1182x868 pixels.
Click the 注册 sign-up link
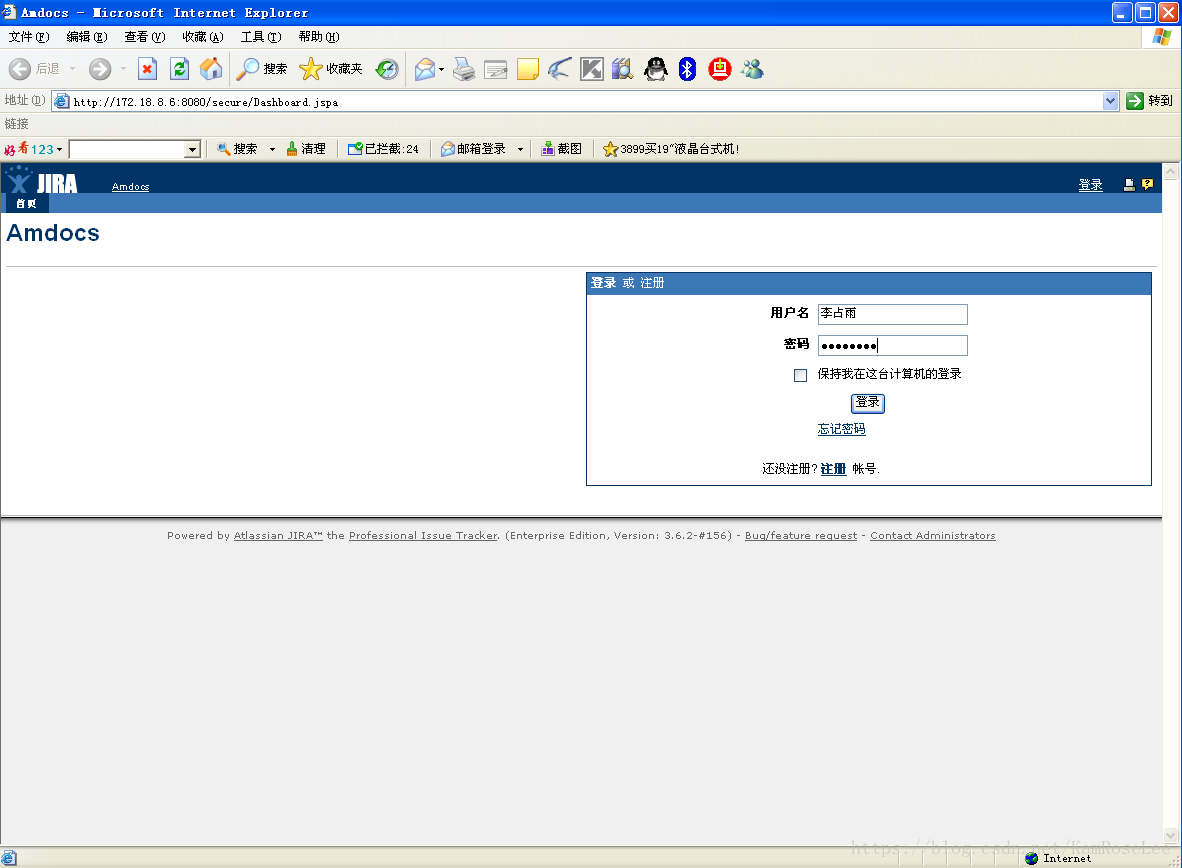833,469
